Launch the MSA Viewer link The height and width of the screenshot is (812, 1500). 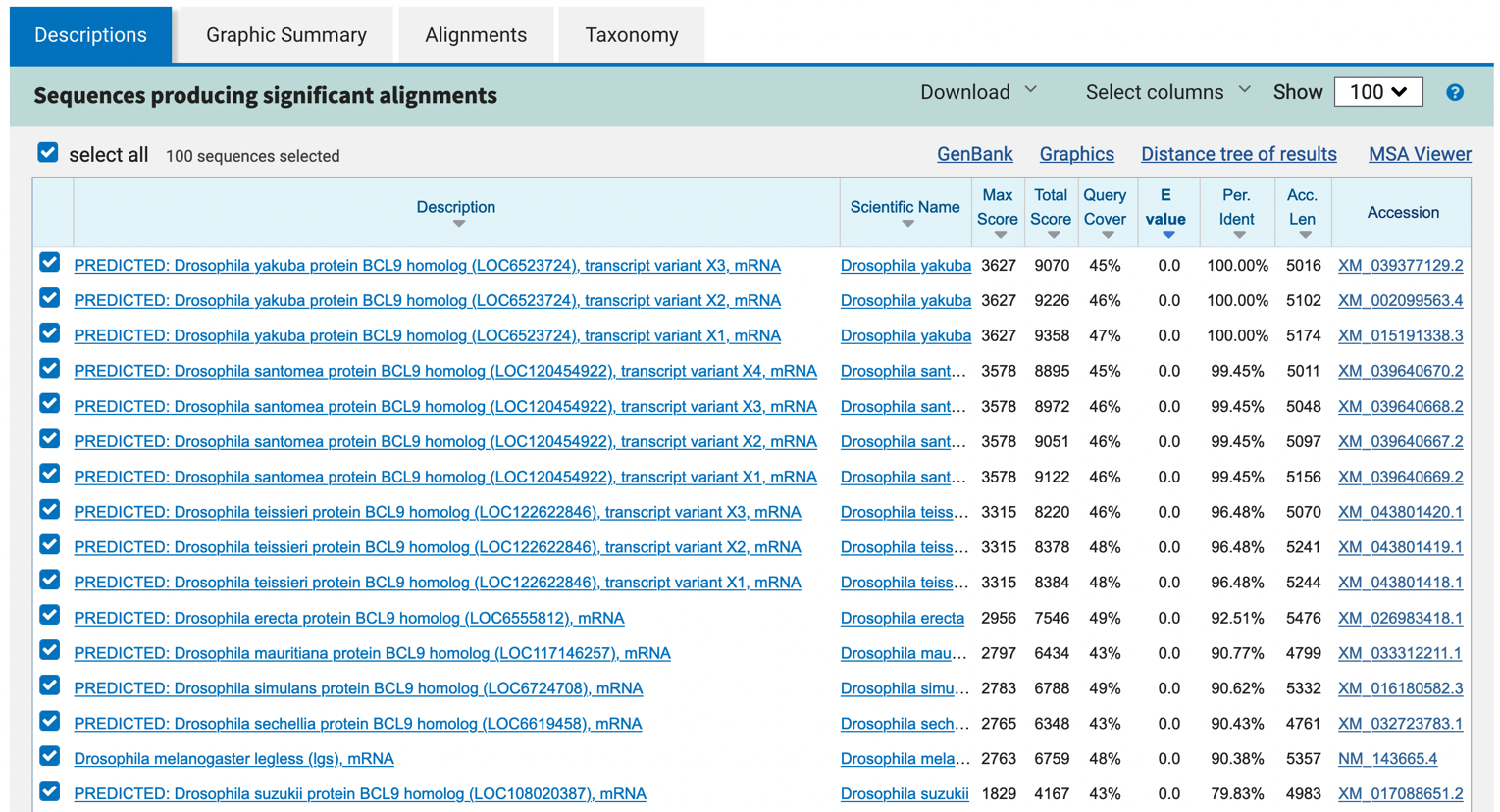point(1420,155)
